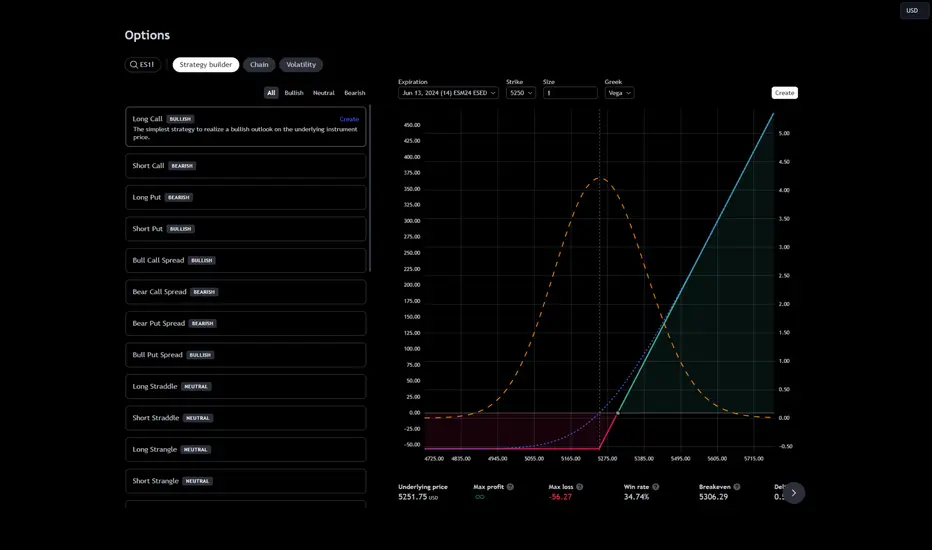Filter strategies by Bullish
The image size is (932, 550).
(x=294, y=93)
